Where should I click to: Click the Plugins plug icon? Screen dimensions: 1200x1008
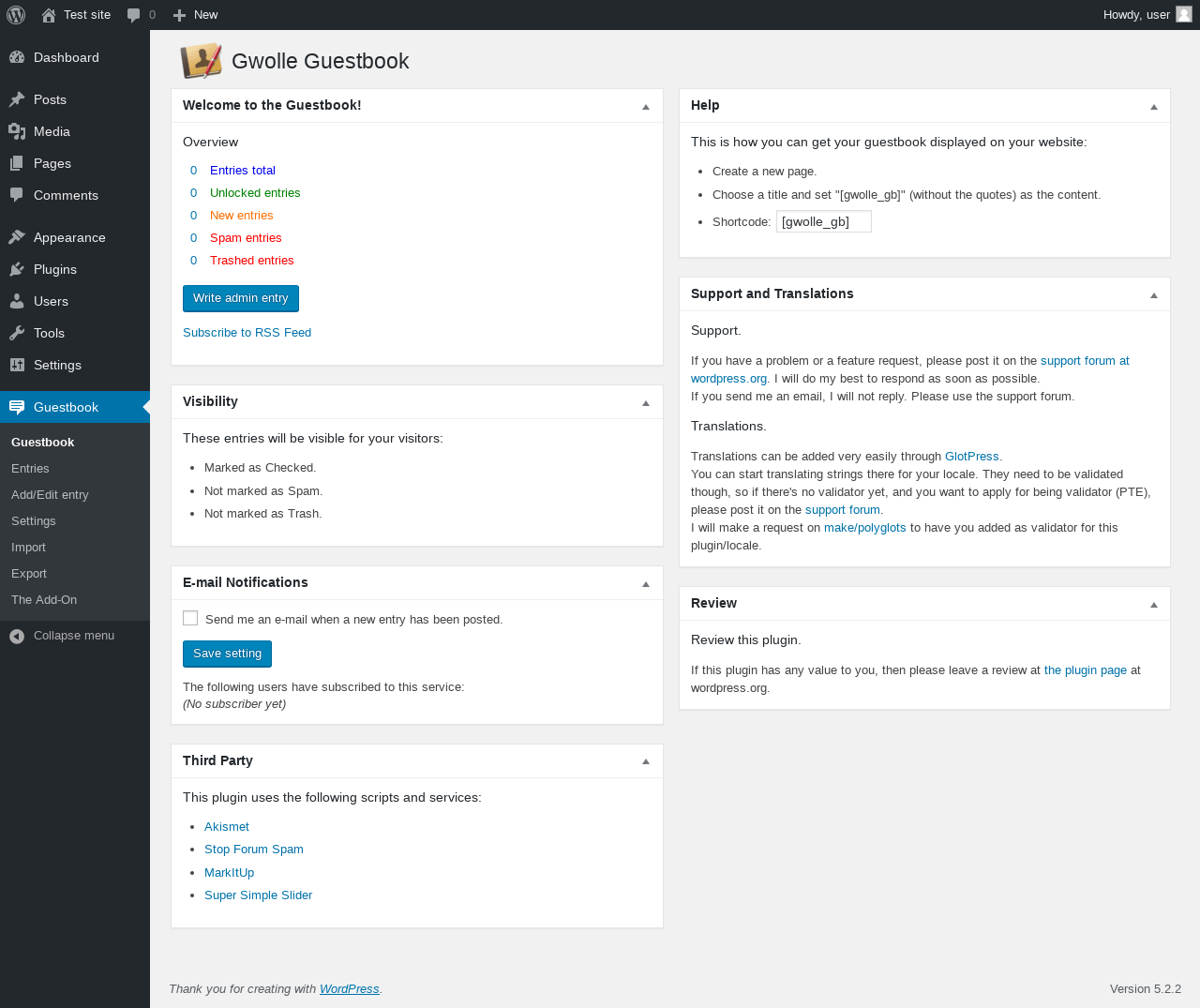(17, 269)
